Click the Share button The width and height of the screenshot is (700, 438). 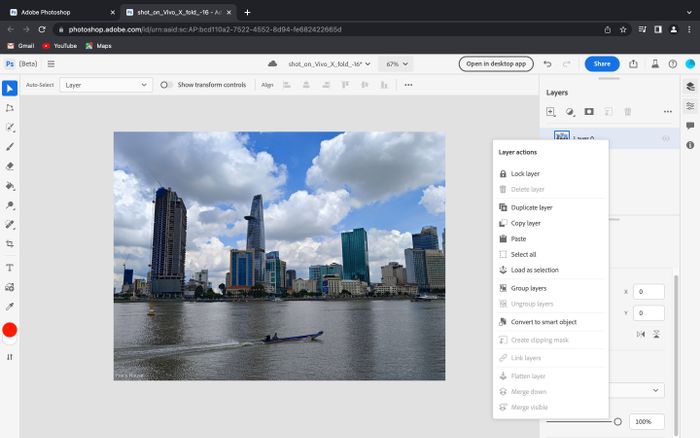(601, 64)
